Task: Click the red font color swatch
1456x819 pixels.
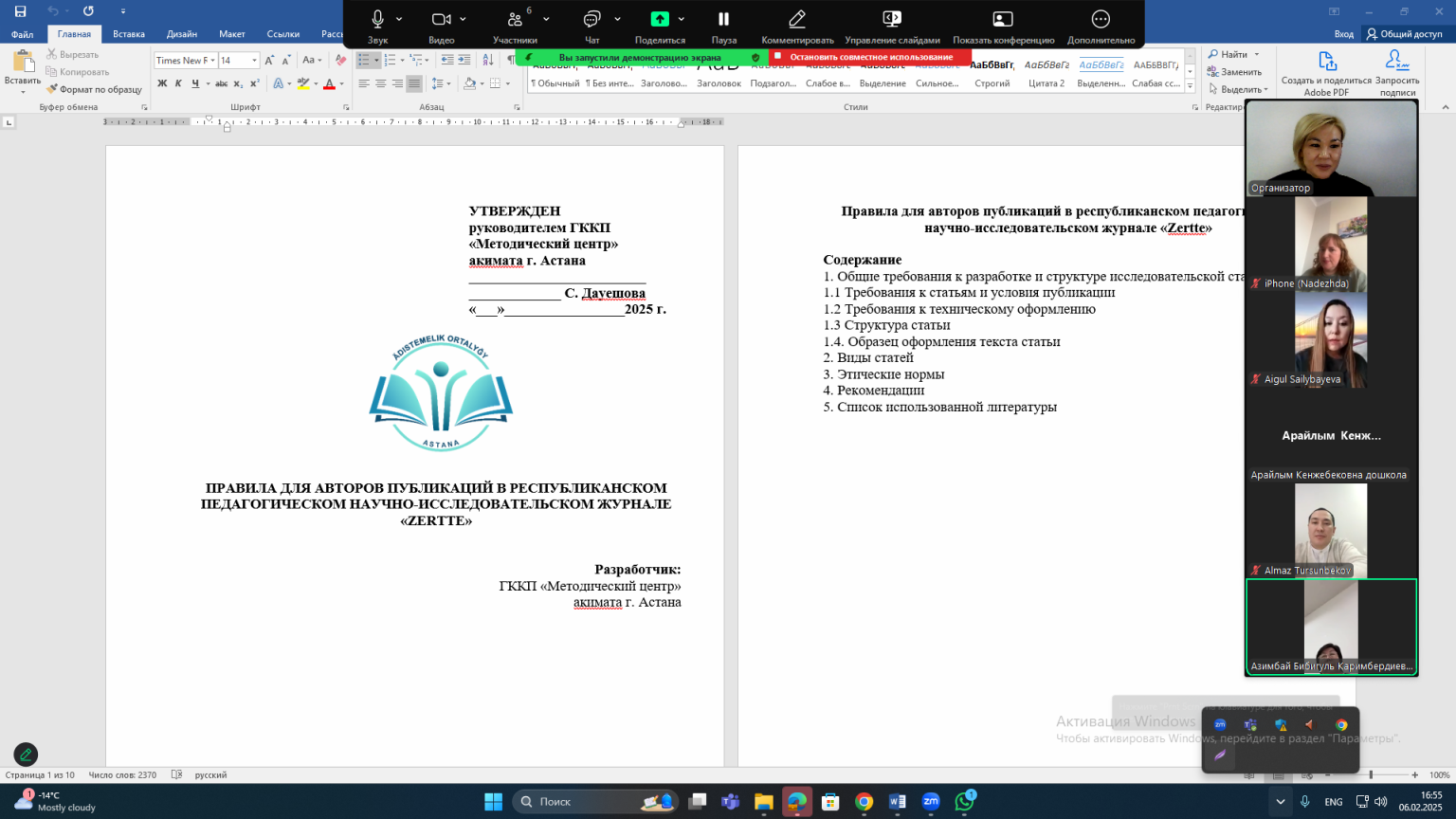Action: click(x=329, y=83)
